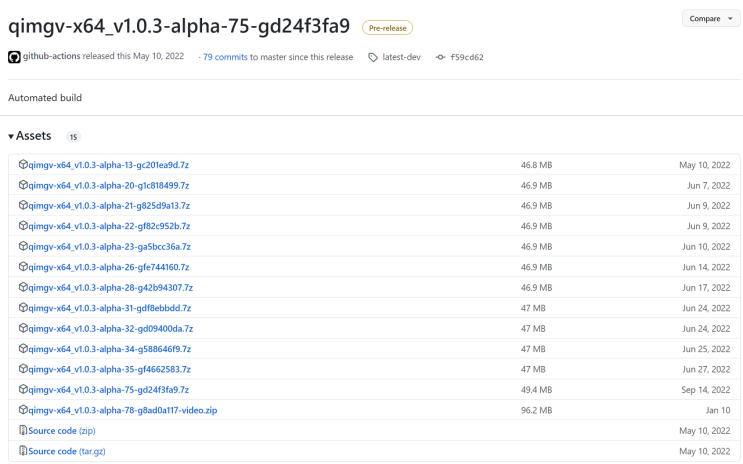Click package icon for alpha-31 asset
Image resolution: width=743 pixels, height=464 pixels.
23,308
